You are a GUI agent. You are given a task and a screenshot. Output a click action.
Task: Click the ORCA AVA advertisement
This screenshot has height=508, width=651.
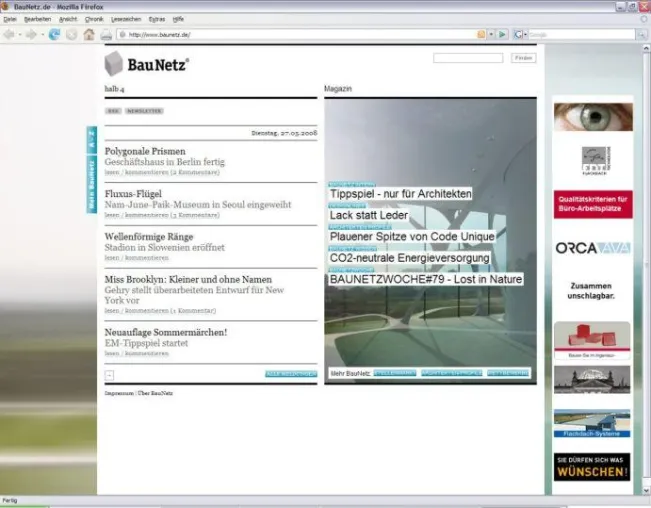(593, 248)
